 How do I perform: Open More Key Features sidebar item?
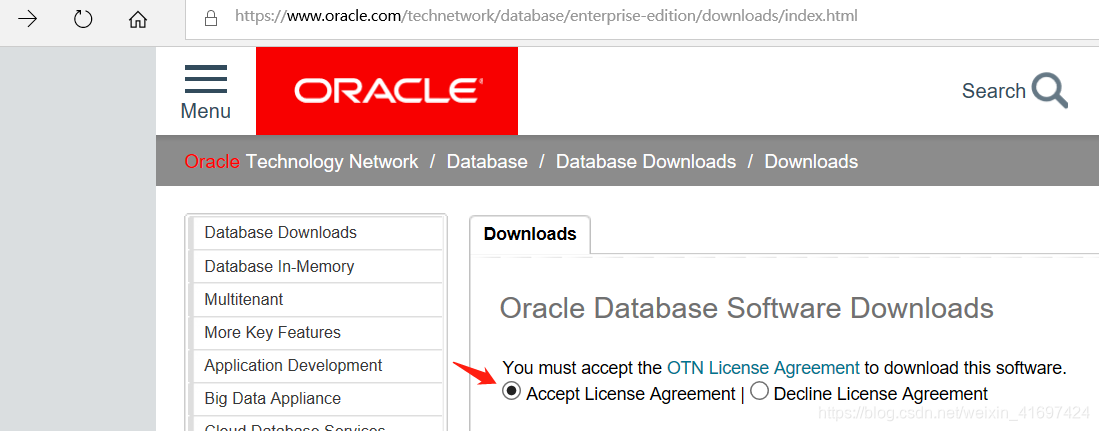pos(316,332)
